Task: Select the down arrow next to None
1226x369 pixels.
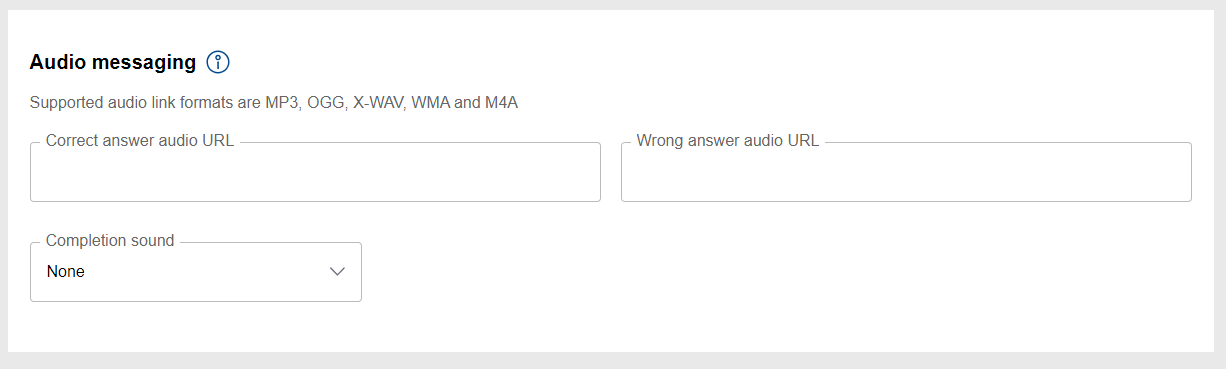Action: pos(338,272)
